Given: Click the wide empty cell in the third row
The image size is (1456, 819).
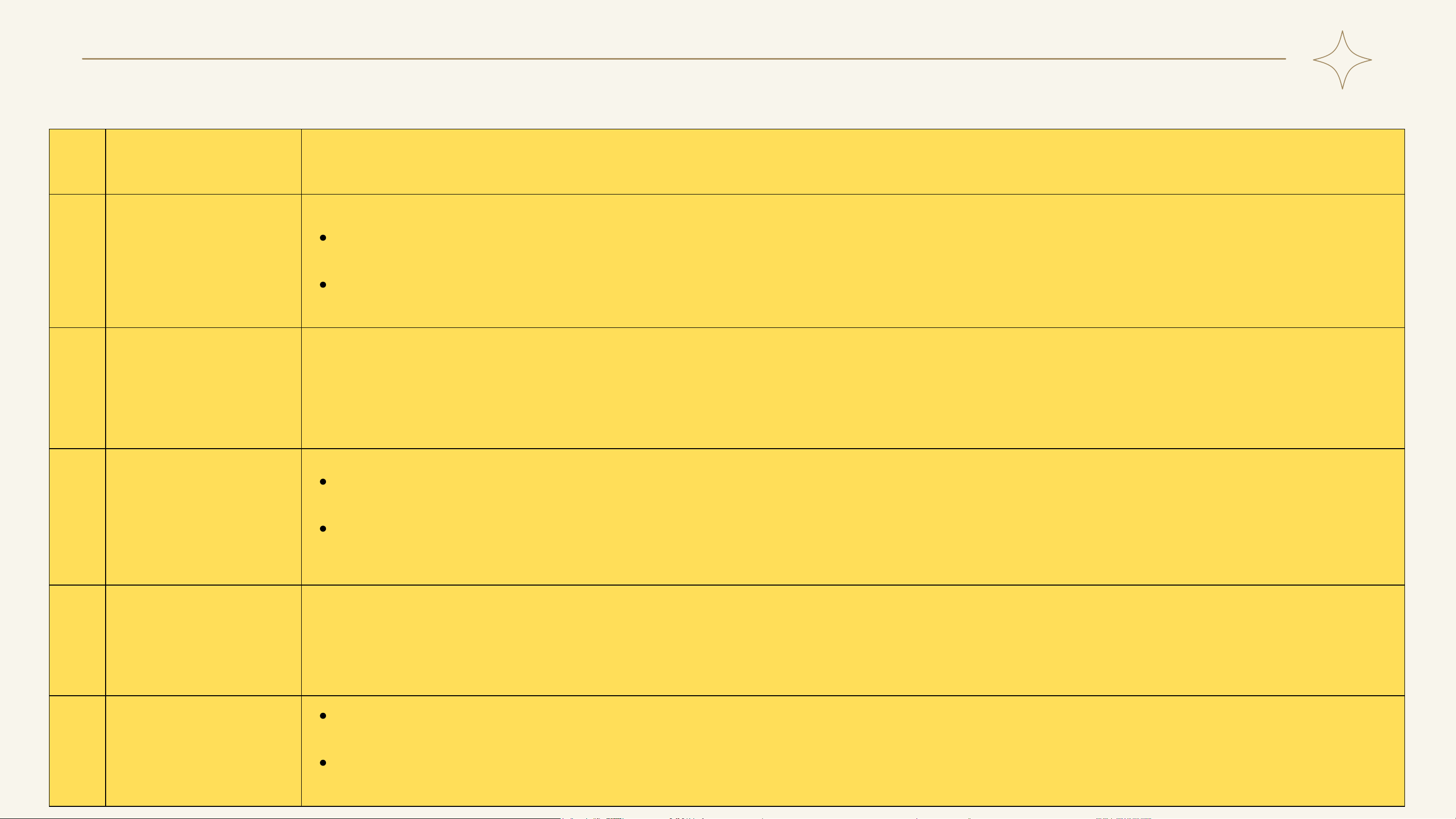Looking at the screenshot, I should [x=853, y=389].
